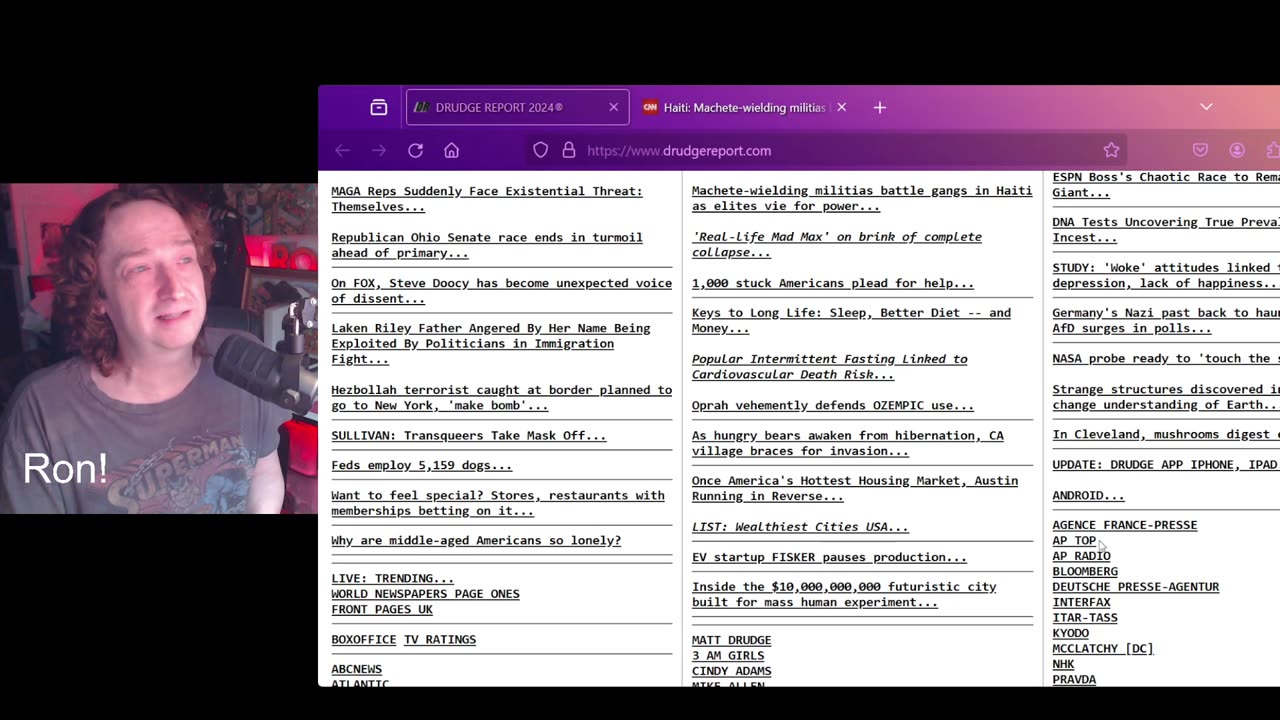Open Strange structures discovered headline
1280x720 pixels.
1165,398
